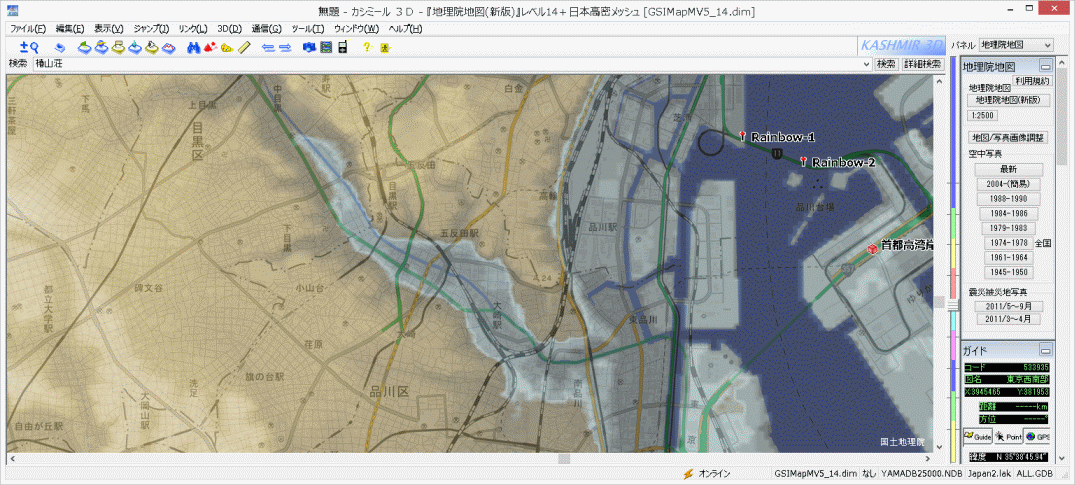This screenshot has width=1075, height=485.
Task: Click the 詳細検索 button
Action: tap(922, 63)
